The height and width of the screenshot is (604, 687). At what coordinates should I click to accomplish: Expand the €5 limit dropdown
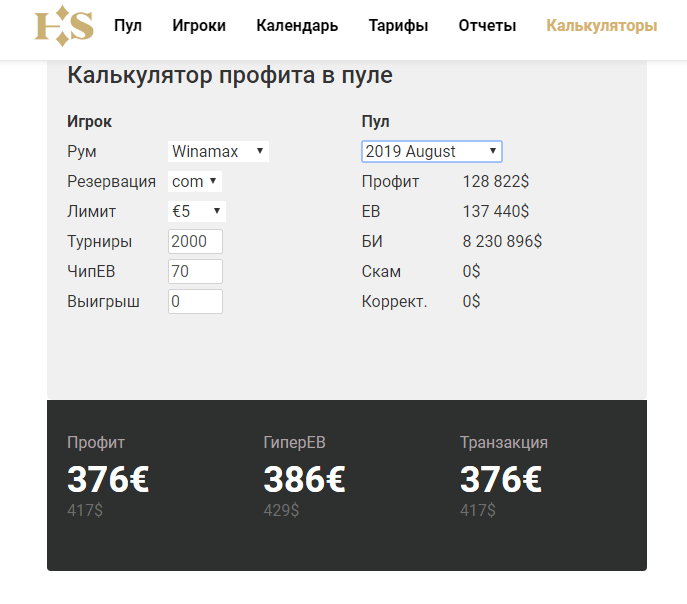197,212
